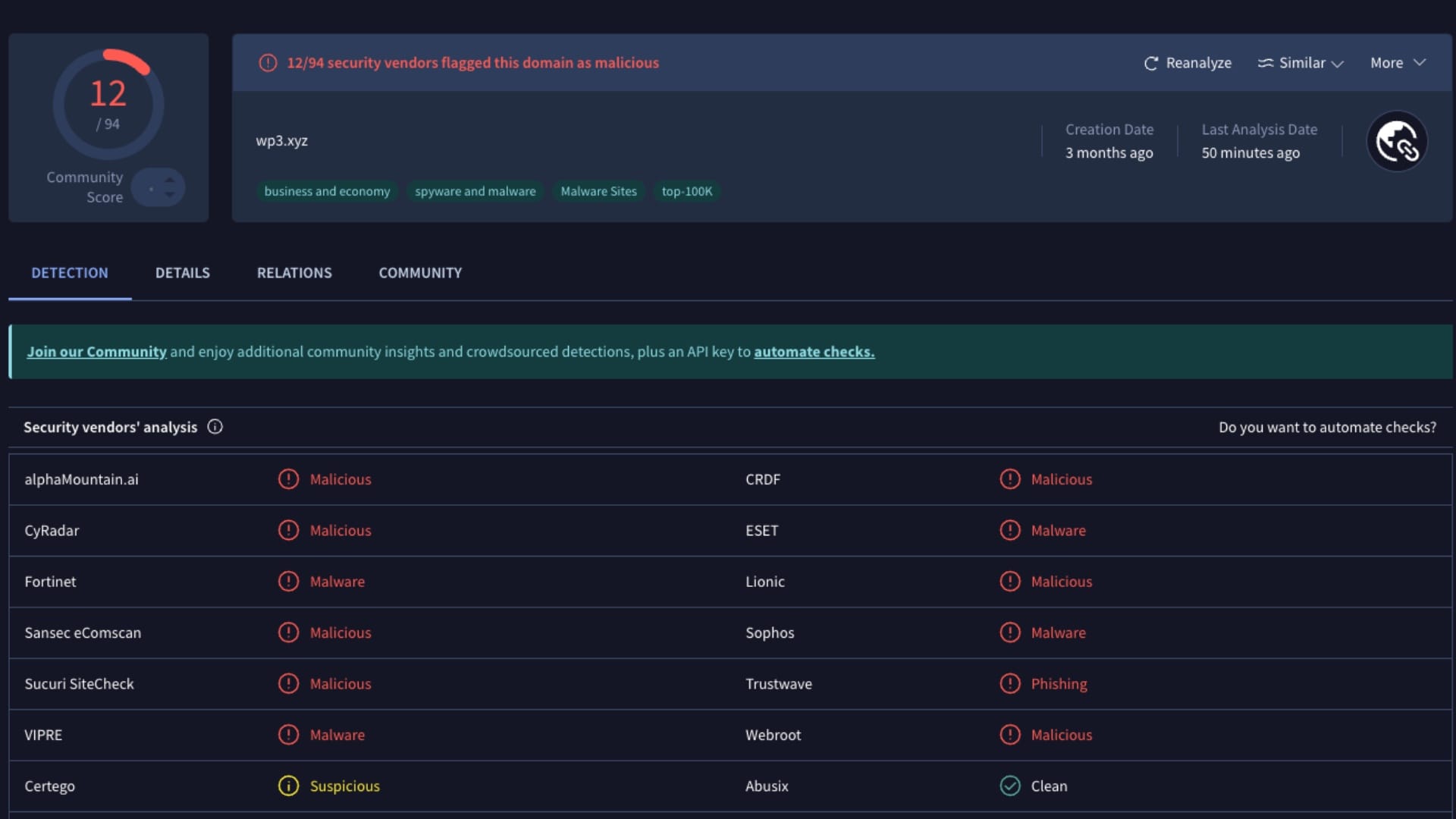Click the ESET vendor name
Screen dimensions: 1456x819
[761, 531]
